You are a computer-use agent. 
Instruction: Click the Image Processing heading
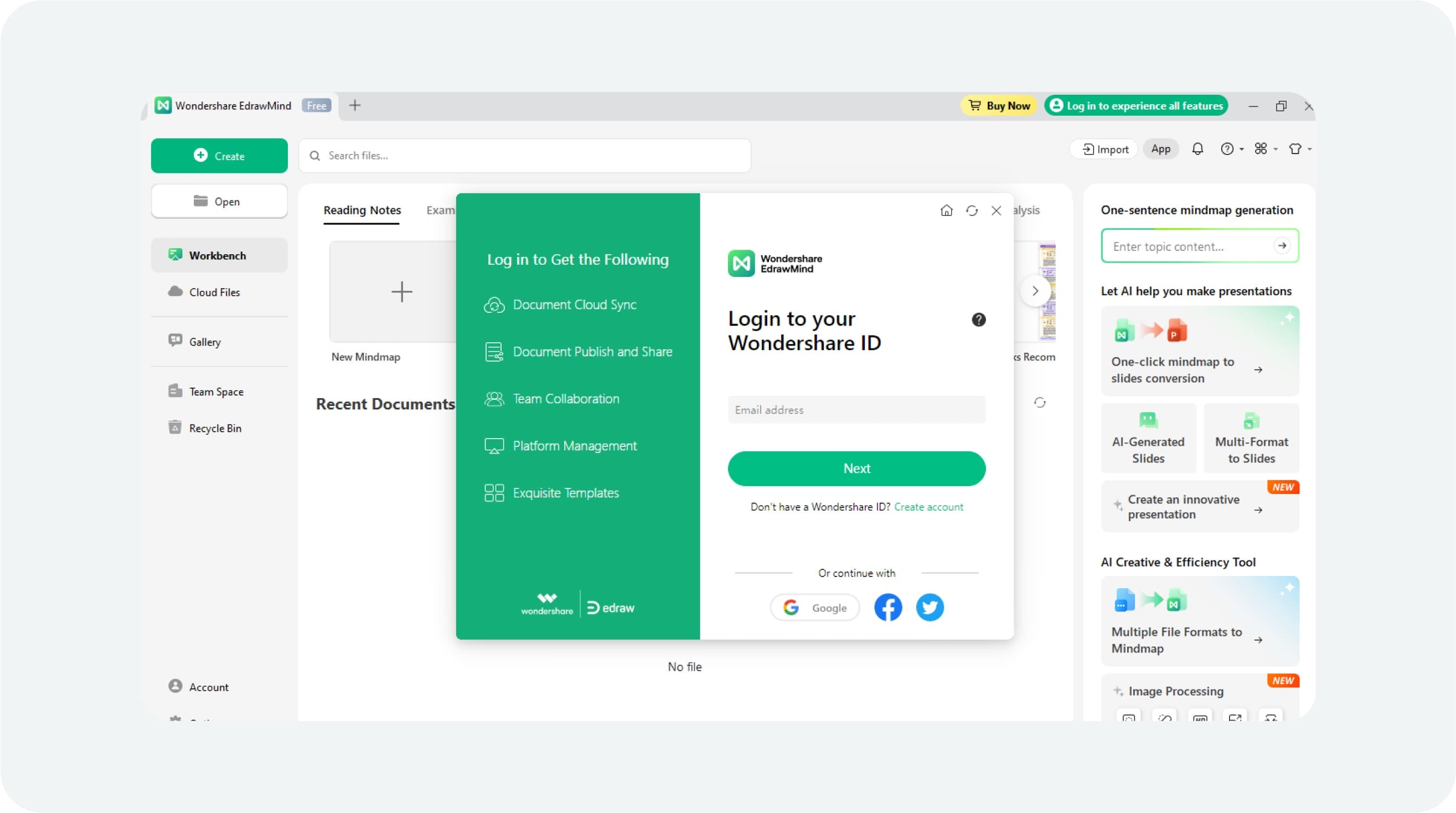[x=1176, y=691]
